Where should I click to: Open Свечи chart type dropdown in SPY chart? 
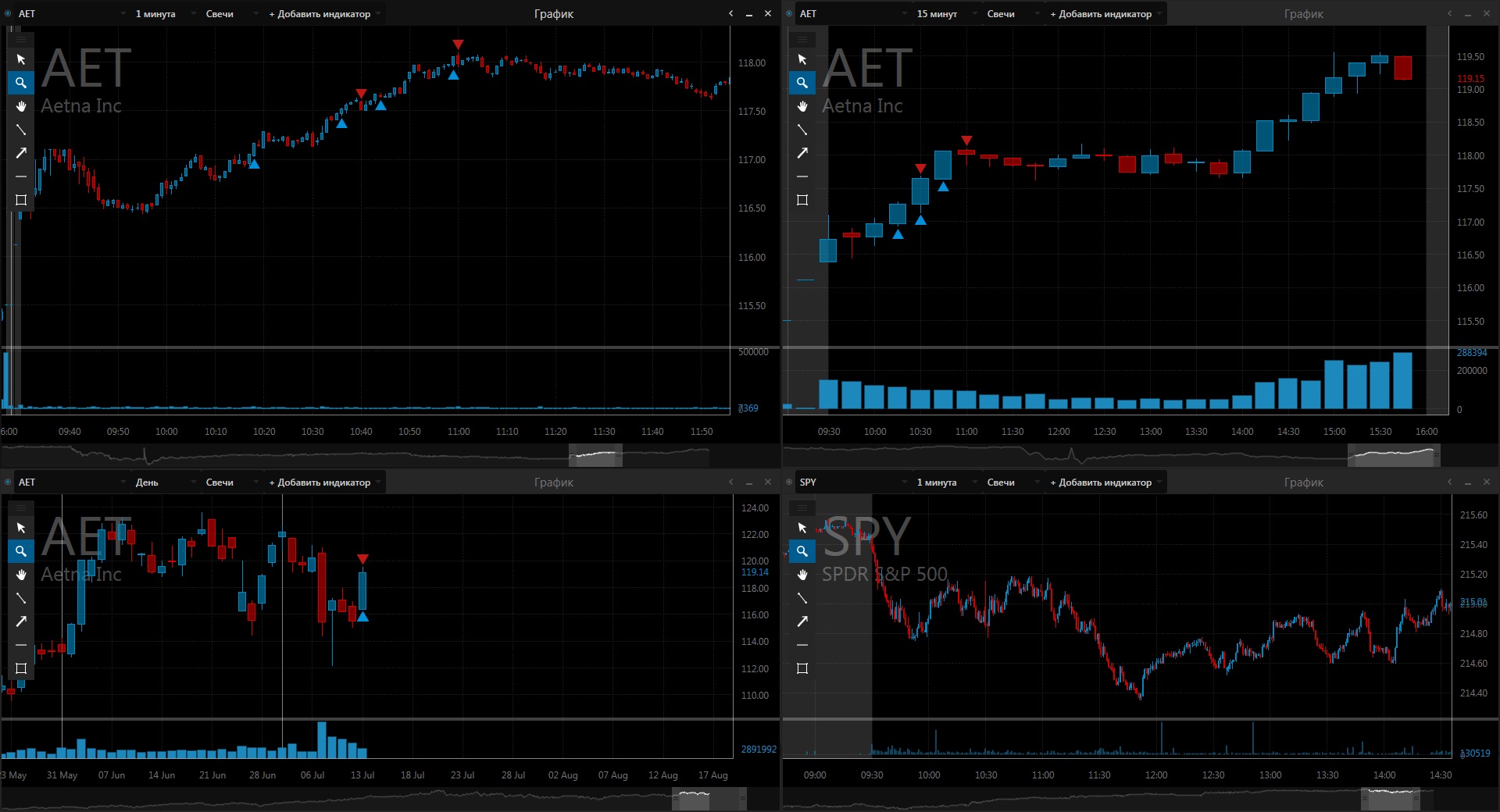[1012, 483]
